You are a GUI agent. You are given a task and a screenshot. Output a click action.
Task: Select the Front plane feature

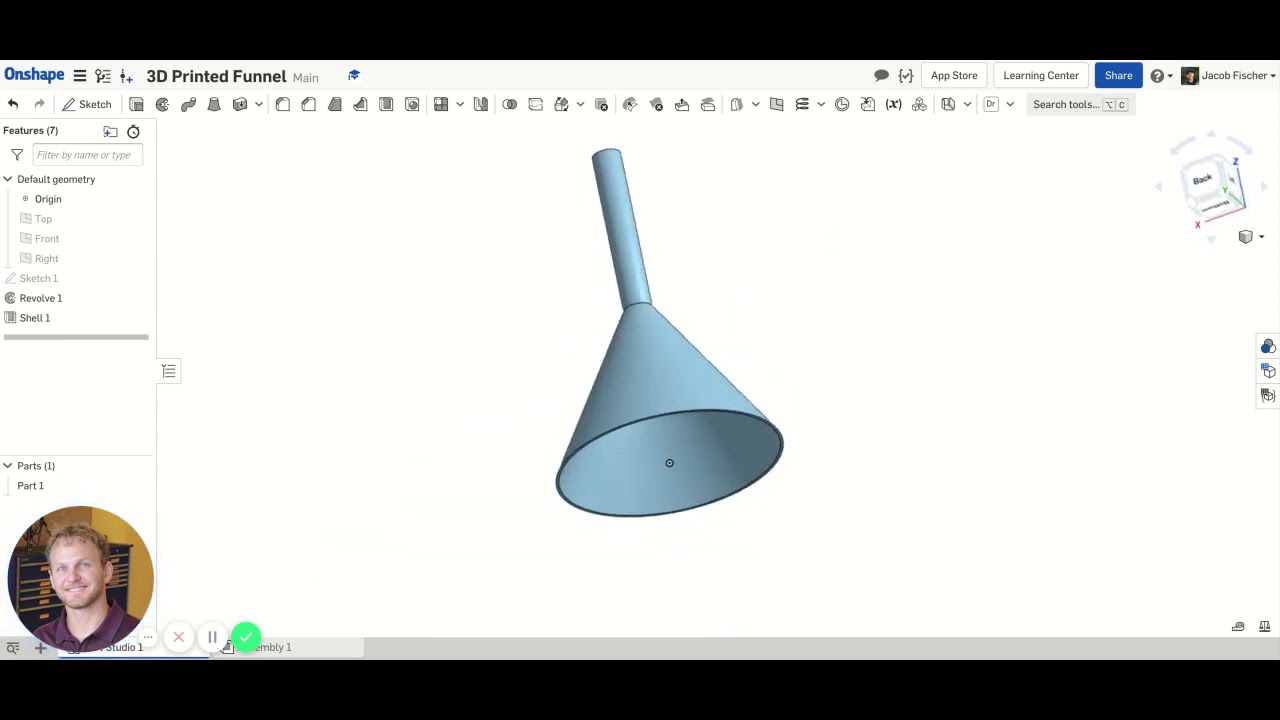coord(47,239)
